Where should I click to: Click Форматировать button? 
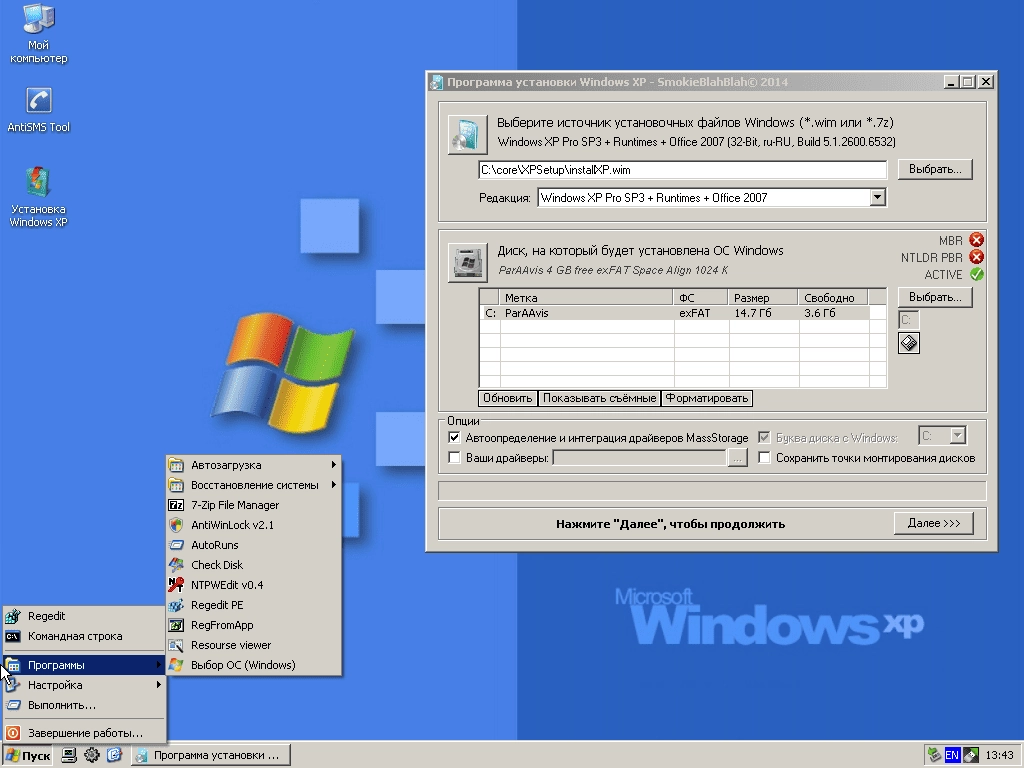[x=707, y=398]
